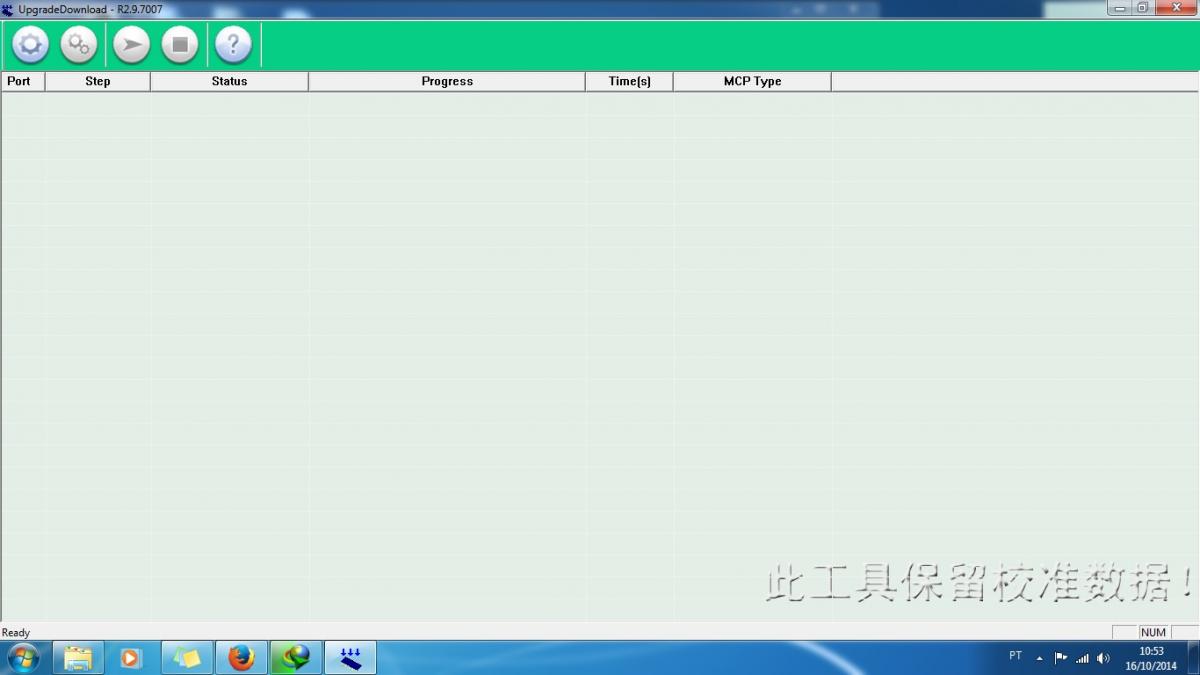Open Windows Explorer from the taskbar
Viewport: 1200px width, 675px height.
(x=79, y=657)
